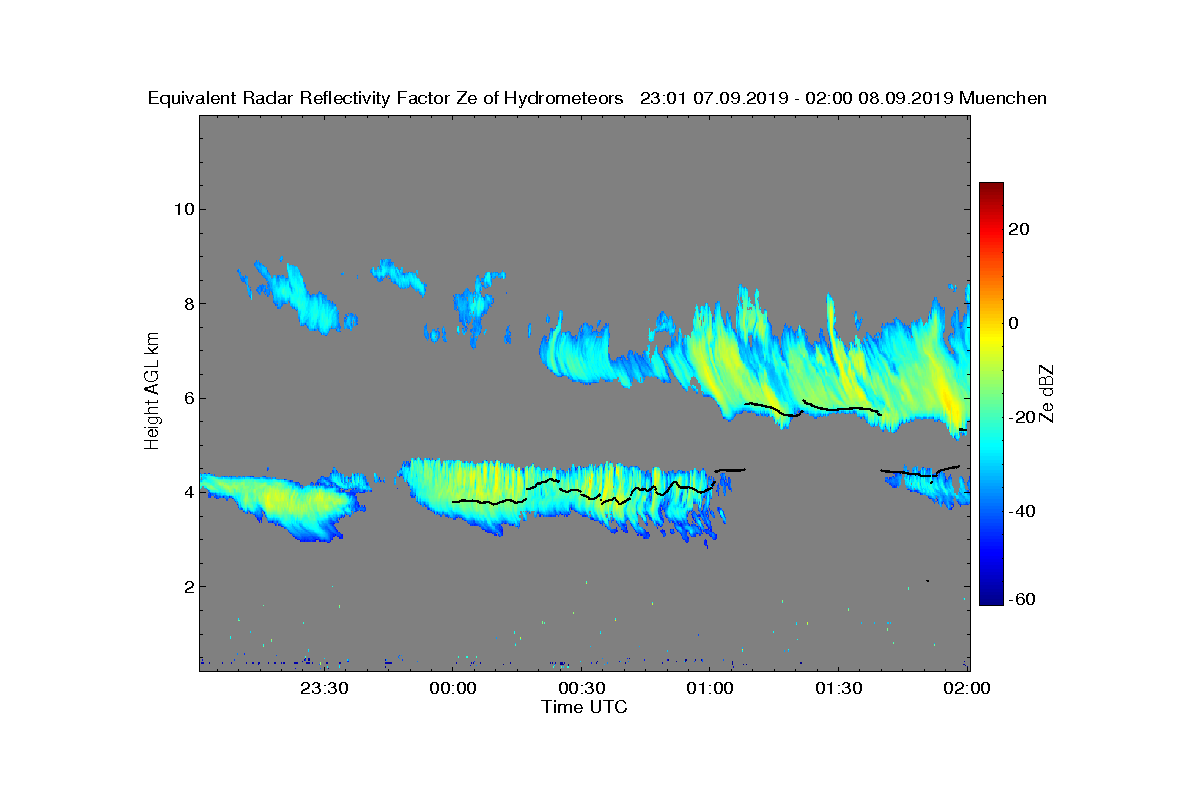This screenshot has width=1200, height=800.
Task: Click the height tick label 6
Action: click(187, 398)
